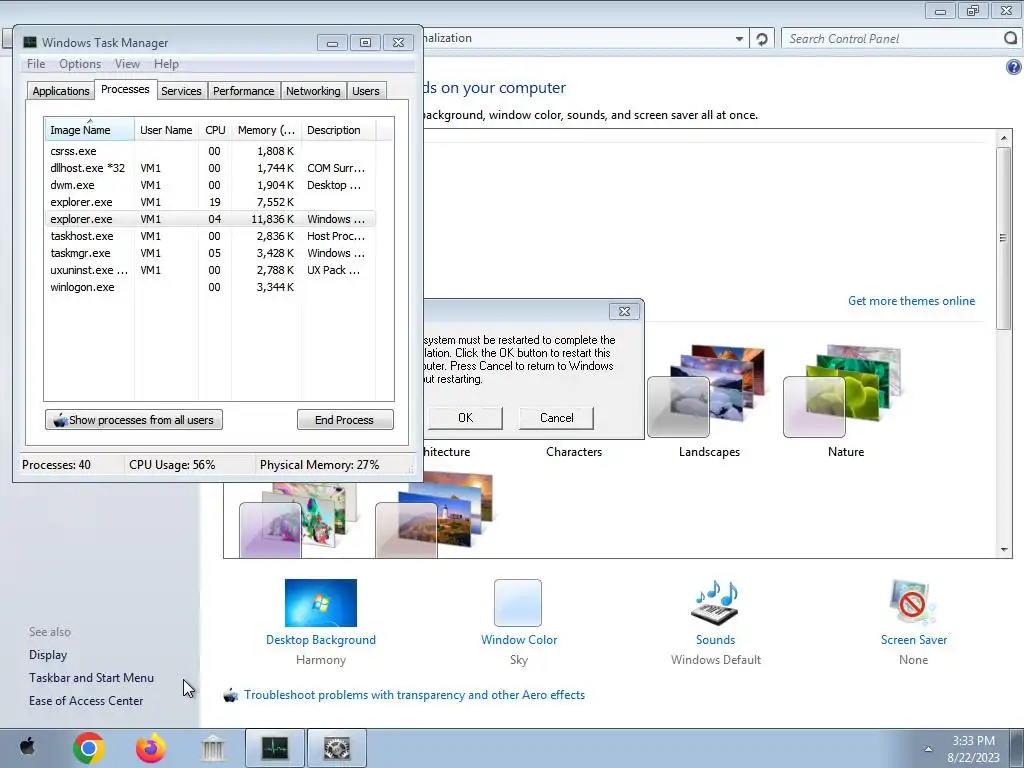1024x768 pixels.
Task: Sort processes by Image Name column
Action: pyautogui.click(x=89, y=130)
